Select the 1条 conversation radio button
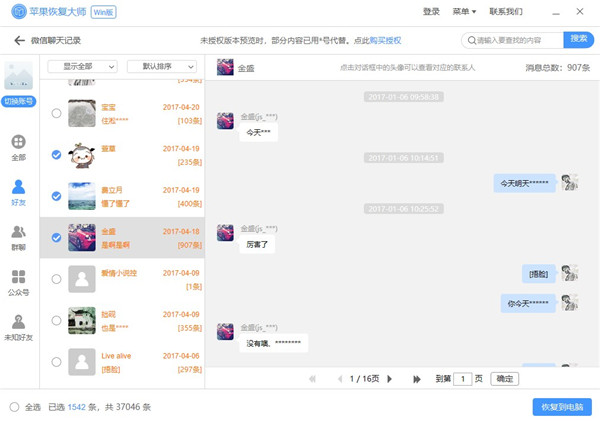Screen dimensions: 600x421 pos(56,279)
